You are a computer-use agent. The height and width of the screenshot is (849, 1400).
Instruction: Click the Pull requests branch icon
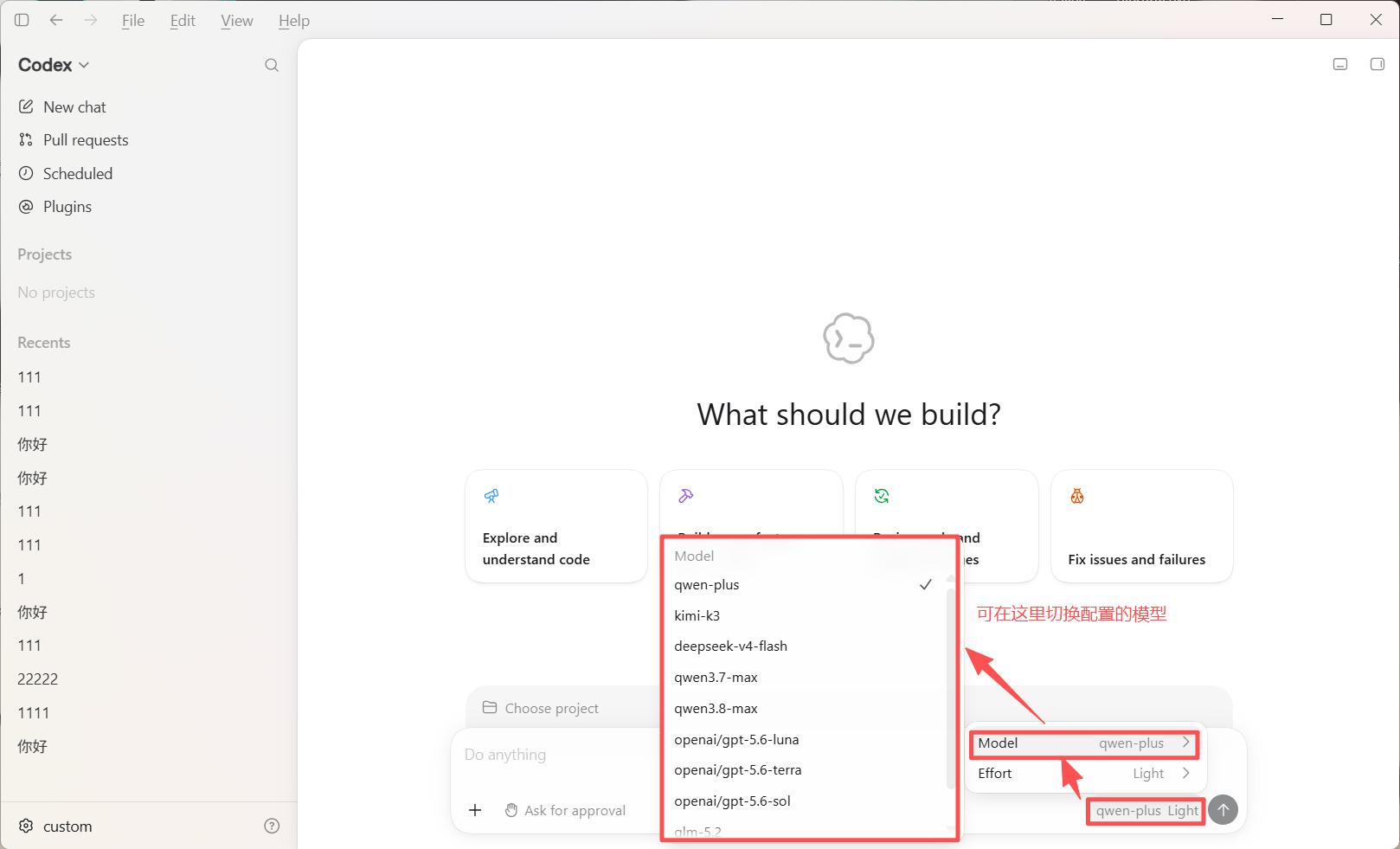coord(26,139)
